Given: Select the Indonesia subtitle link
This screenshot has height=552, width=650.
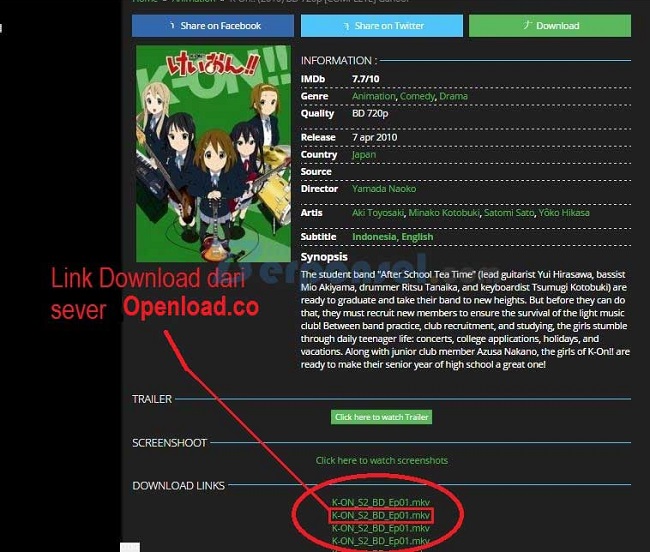Looking at the screenshot, I should tap(374, 237).
